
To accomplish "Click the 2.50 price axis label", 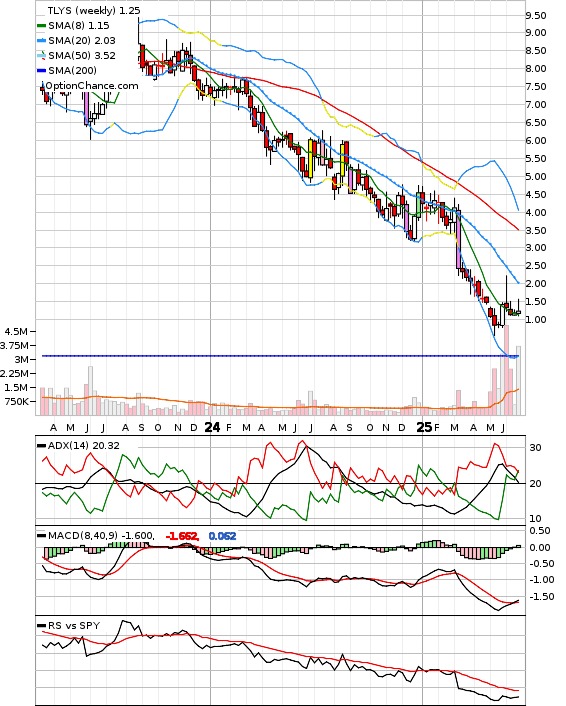I will click(536, 266).
